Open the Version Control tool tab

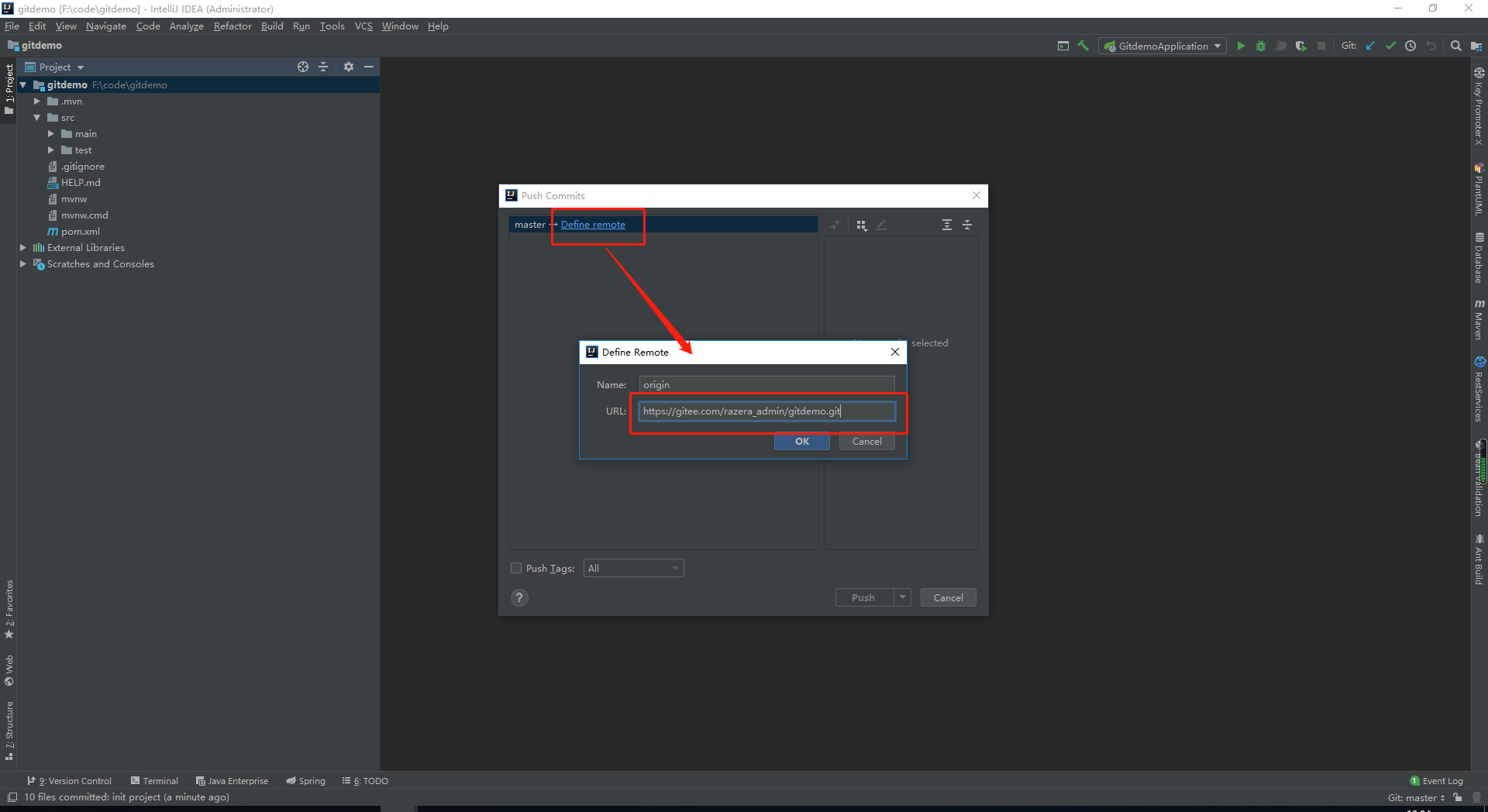(x=69, y=781)
